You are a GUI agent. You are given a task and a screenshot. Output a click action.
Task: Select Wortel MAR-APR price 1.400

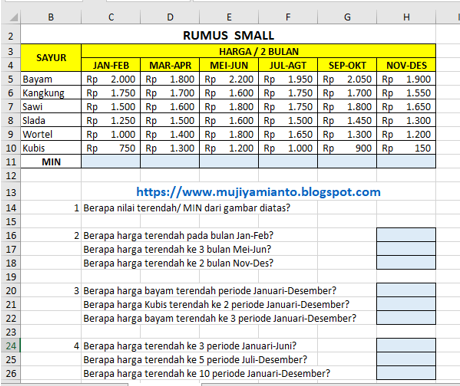point(170,134)
